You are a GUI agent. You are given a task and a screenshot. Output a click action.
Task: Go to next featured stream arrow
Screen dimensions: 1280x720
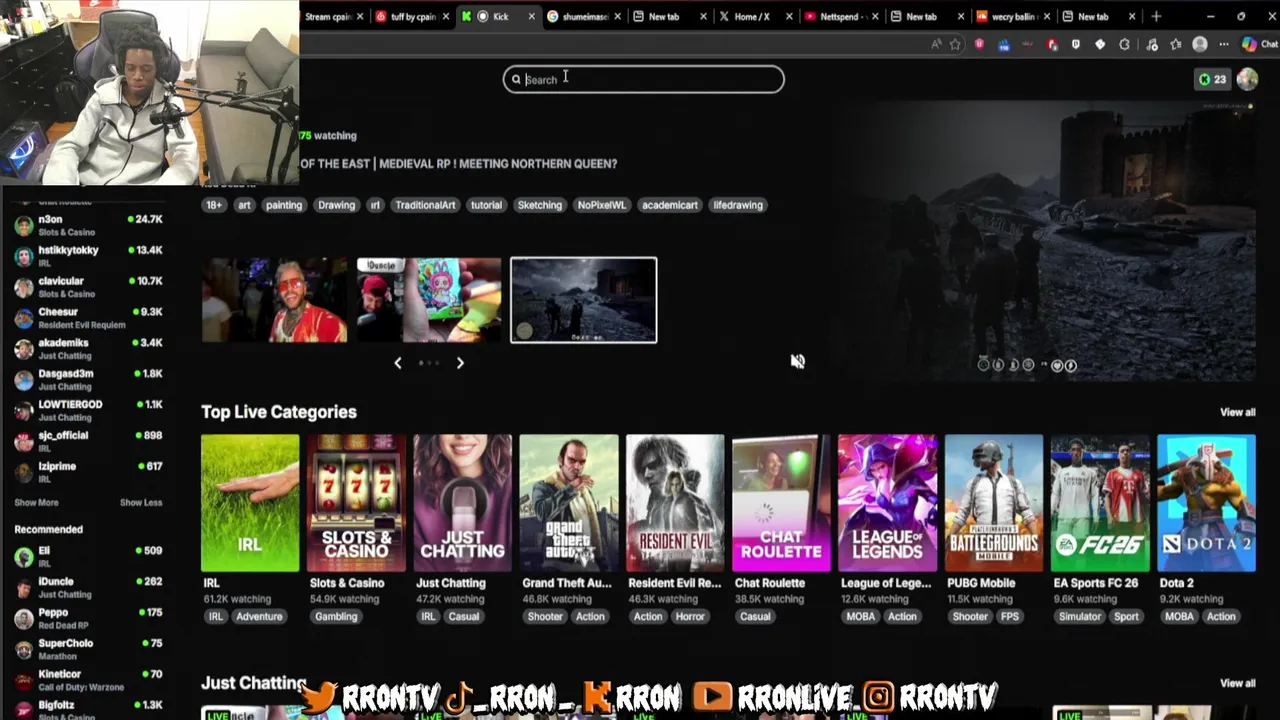pos(460,363)
